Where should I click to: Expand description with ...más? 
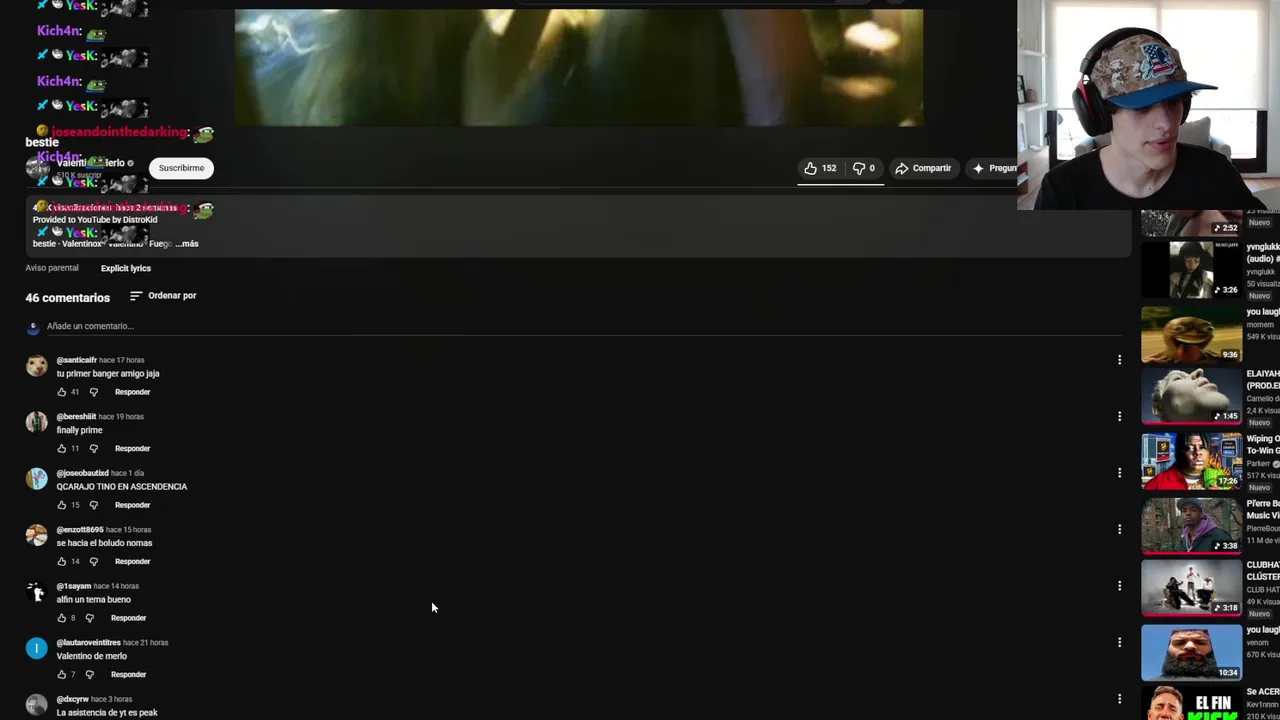(x=187, y=243)
